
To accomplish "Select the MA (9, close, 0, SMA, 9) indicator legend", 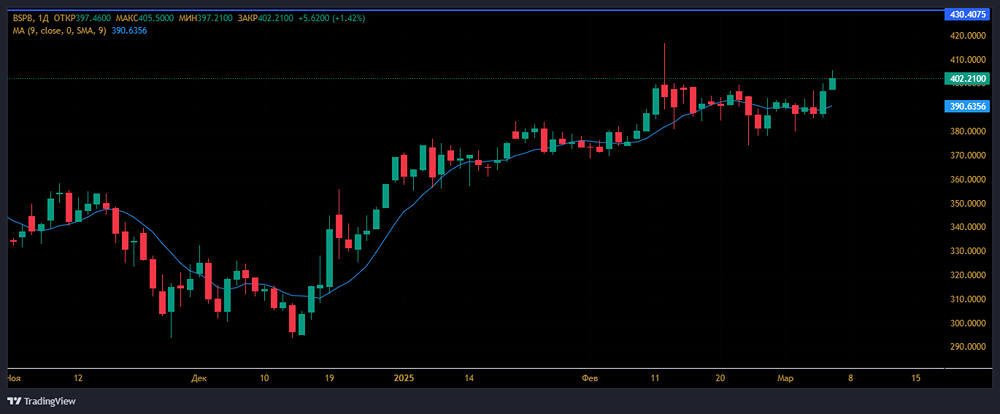I will (59, 31).
